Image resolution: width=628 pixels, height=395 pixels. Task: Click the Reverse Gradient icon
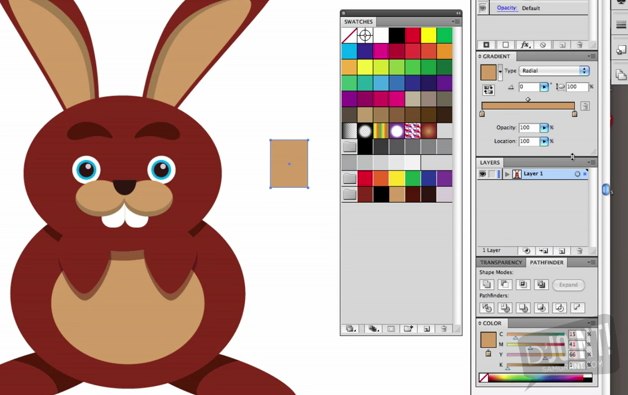click(x=488, y=90)
